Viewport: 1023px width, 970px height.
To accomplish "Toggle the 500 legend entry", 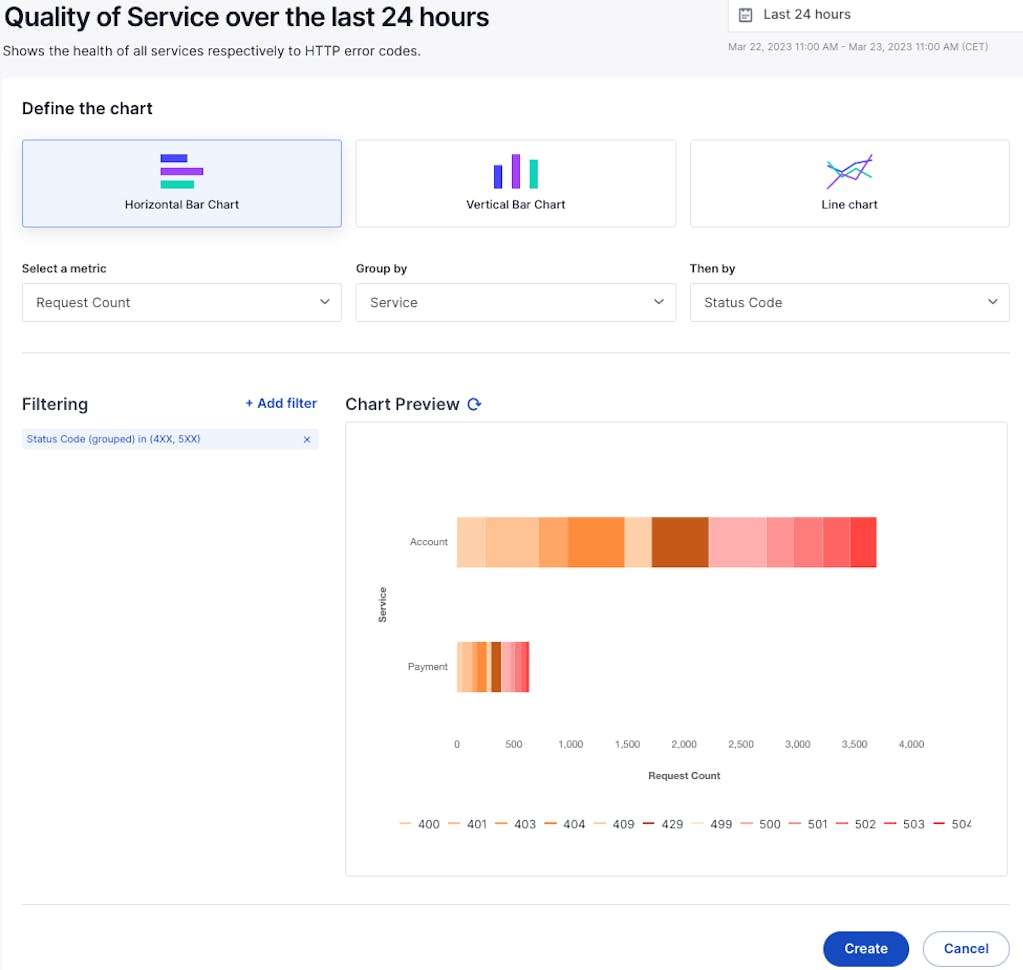I will [x=760, y=824].
